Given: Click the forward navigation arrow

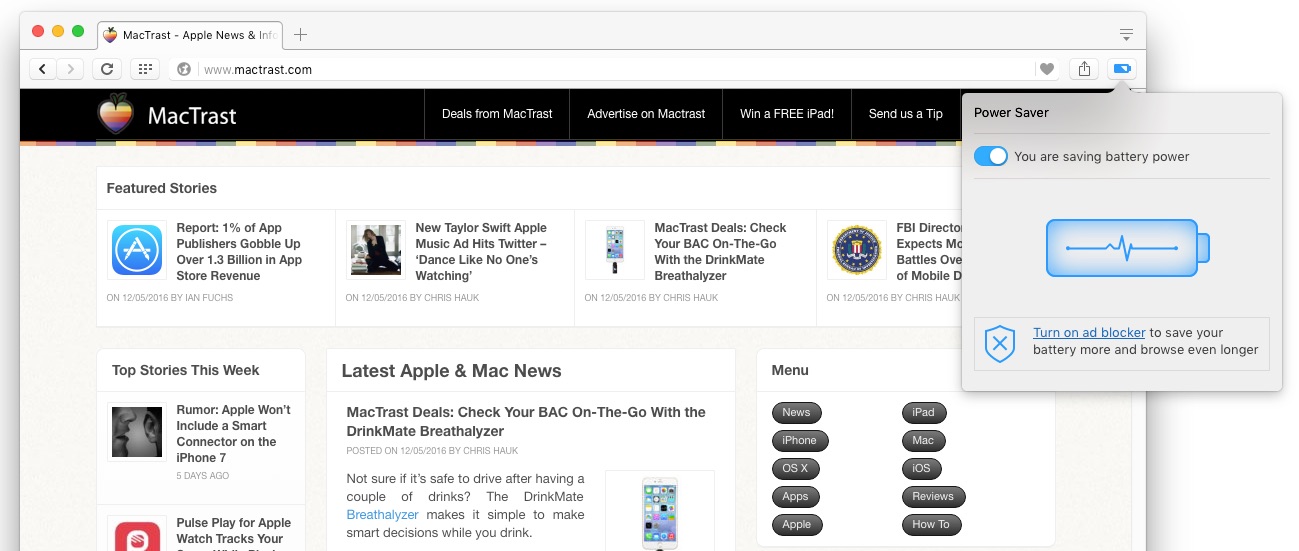Looking at the screenshot, I should 70,69.
